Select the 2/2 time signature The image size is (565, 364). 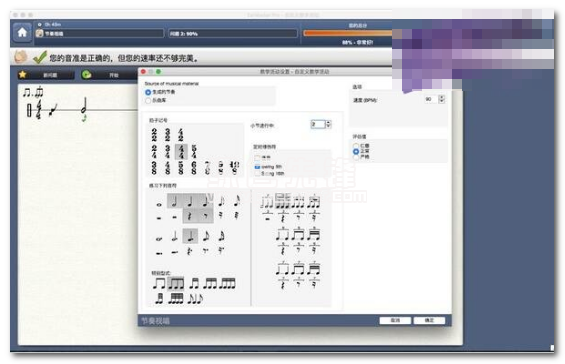click(154, 134)
